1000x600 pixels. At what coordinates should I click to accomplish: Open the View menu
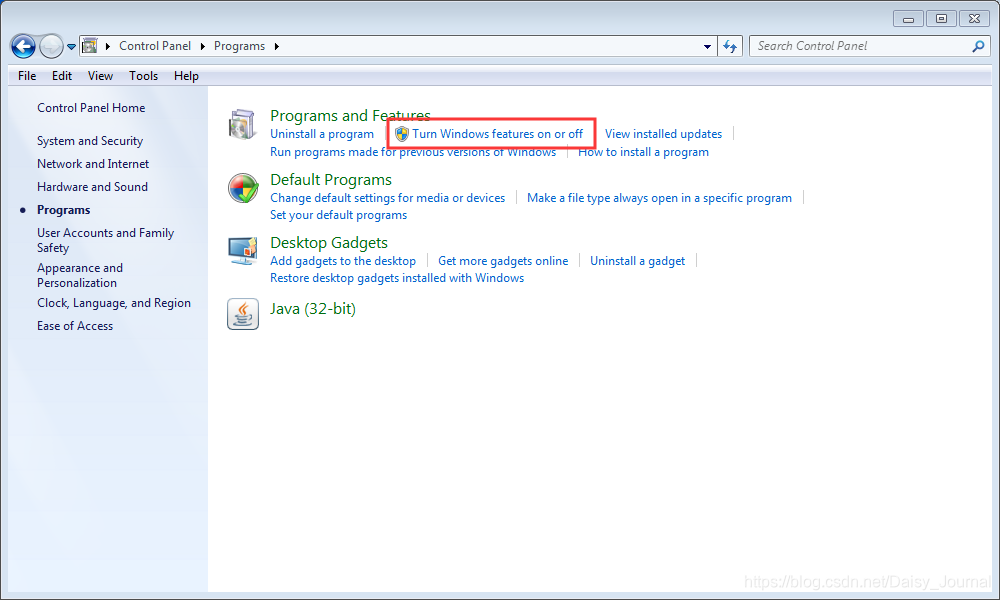pyautogui.click(x=100, y=76)
